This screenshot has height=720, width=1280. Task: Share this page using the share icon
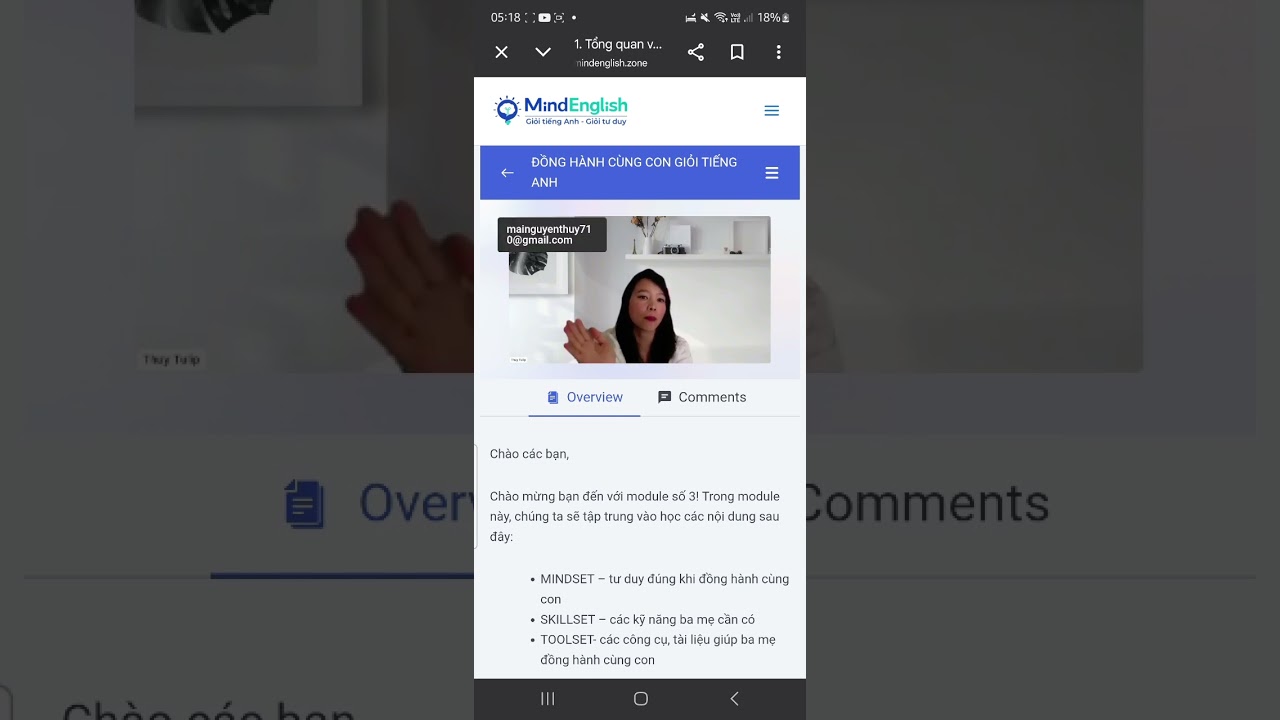696,52
